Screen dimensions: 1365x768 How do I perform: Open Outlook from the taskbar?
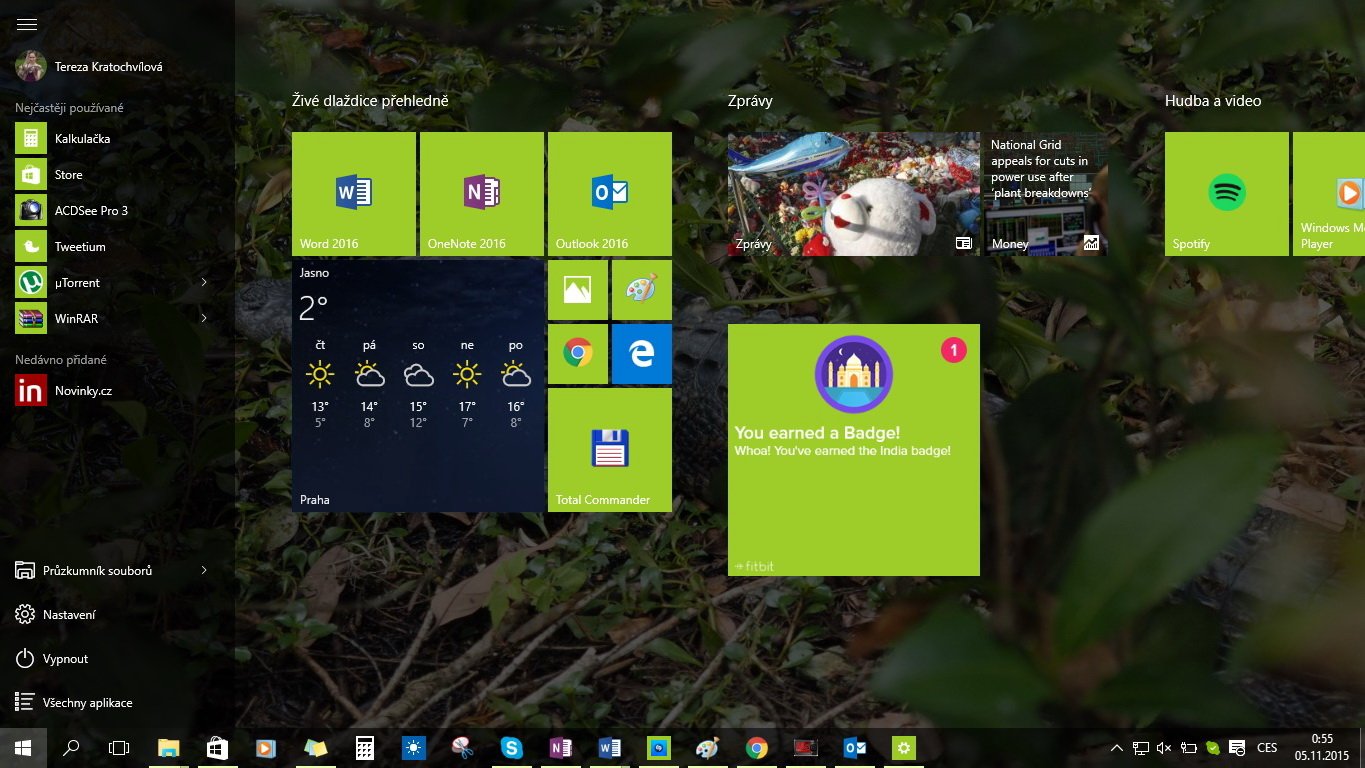click(x=855, y=748)
